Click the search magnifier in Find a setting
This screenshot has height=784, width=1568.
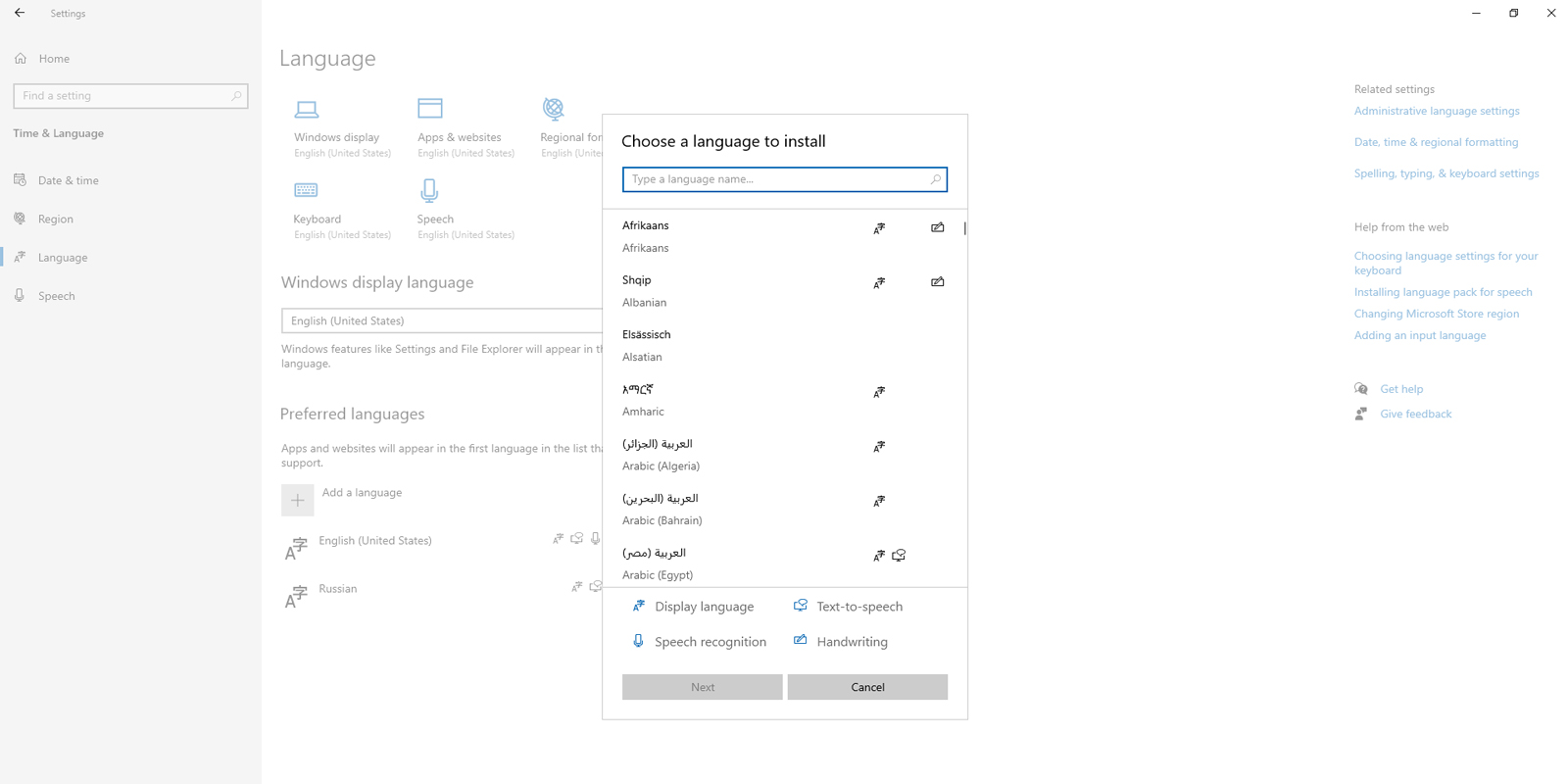point(236,96)
